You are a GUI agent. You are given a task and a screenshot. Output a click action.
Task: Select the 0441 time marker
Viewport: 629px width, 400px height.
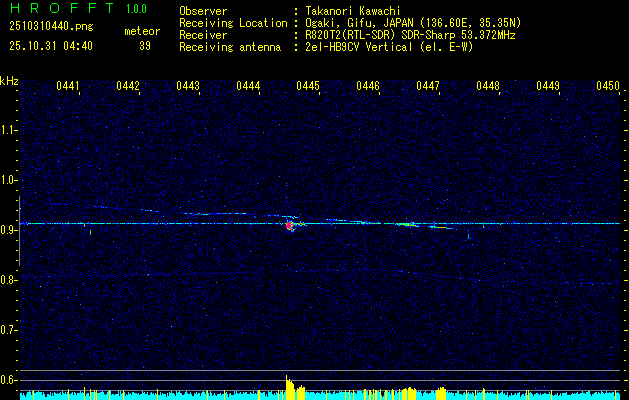pos(68,87)
